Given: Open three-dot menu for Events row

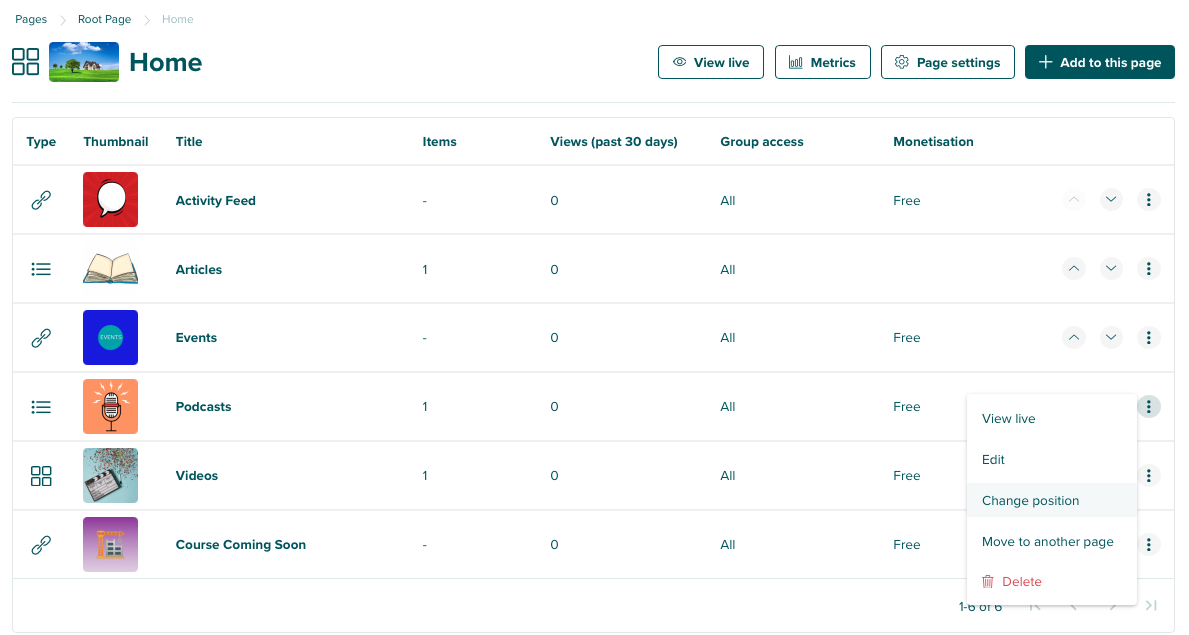Looking at the screenshot, I should [x=1149, y=338].
